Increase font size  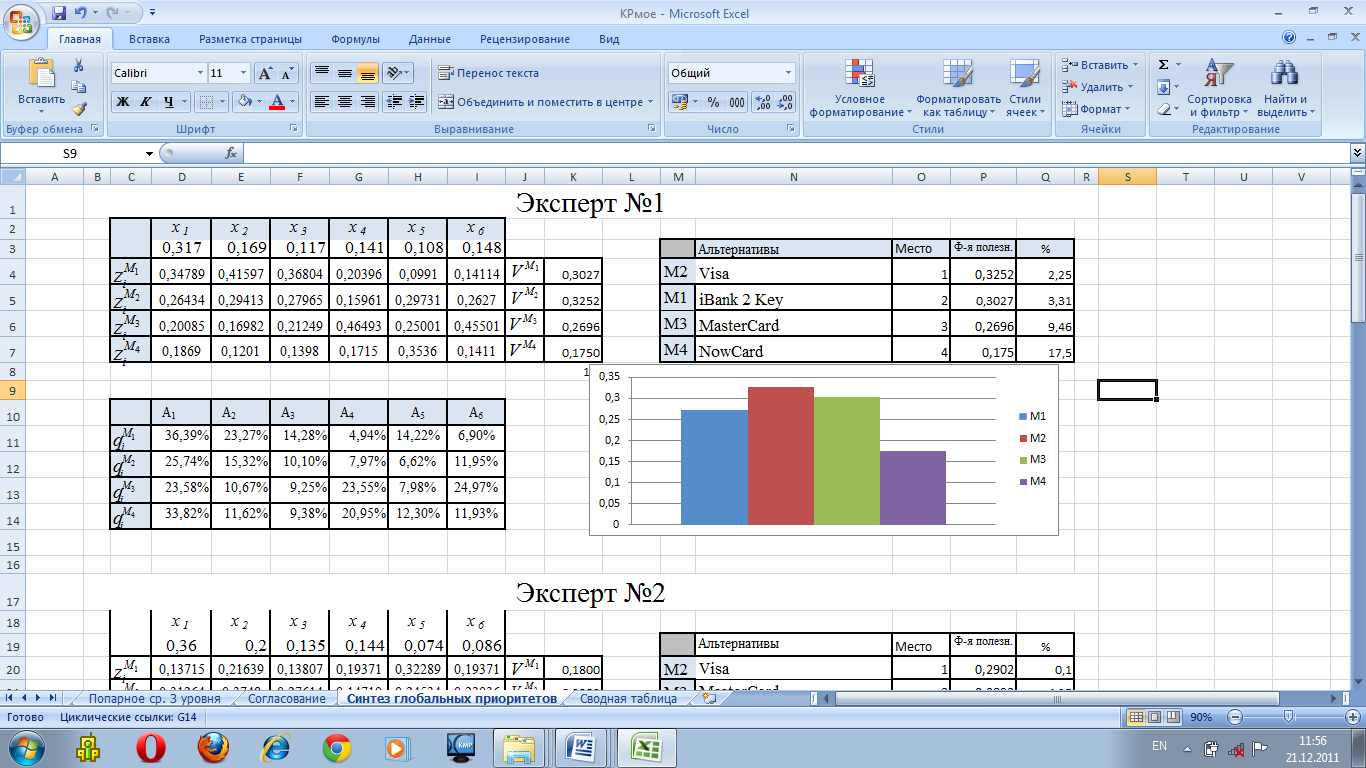coord(265,73)
